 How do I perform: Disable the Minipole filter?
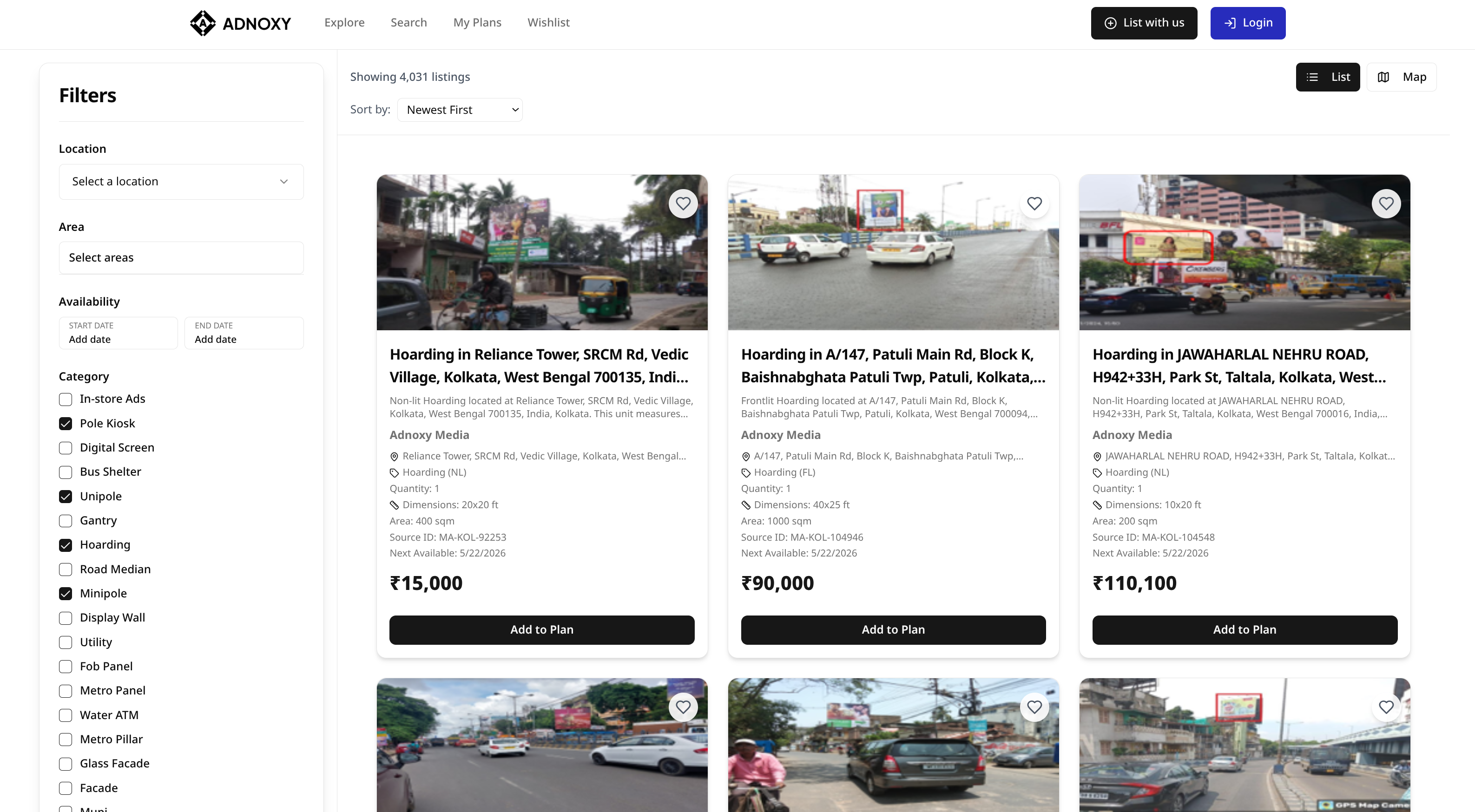click(x=65, y=594)
